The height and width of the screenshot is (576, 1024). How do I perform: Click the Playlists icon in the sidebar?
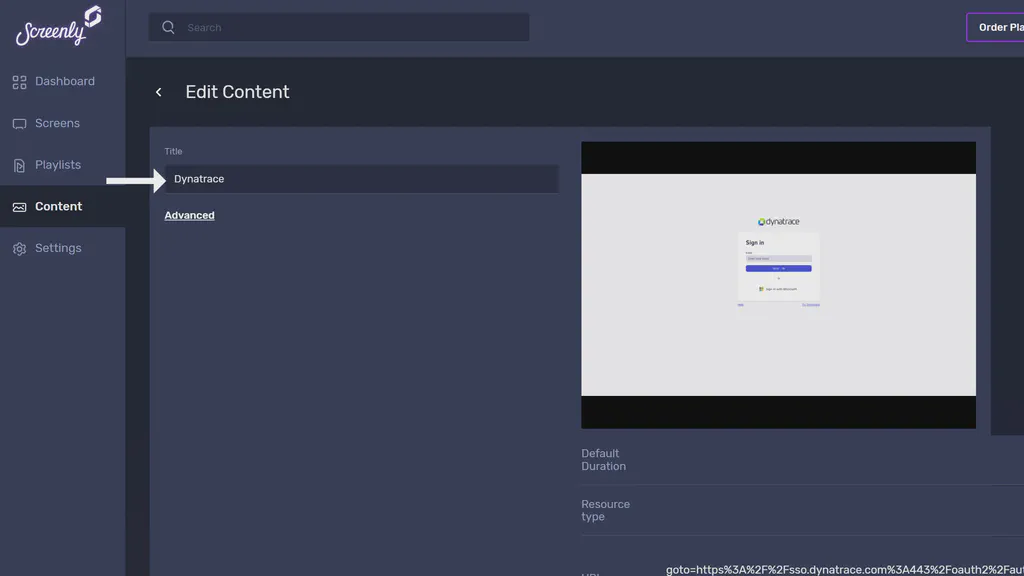click(19, 164)
